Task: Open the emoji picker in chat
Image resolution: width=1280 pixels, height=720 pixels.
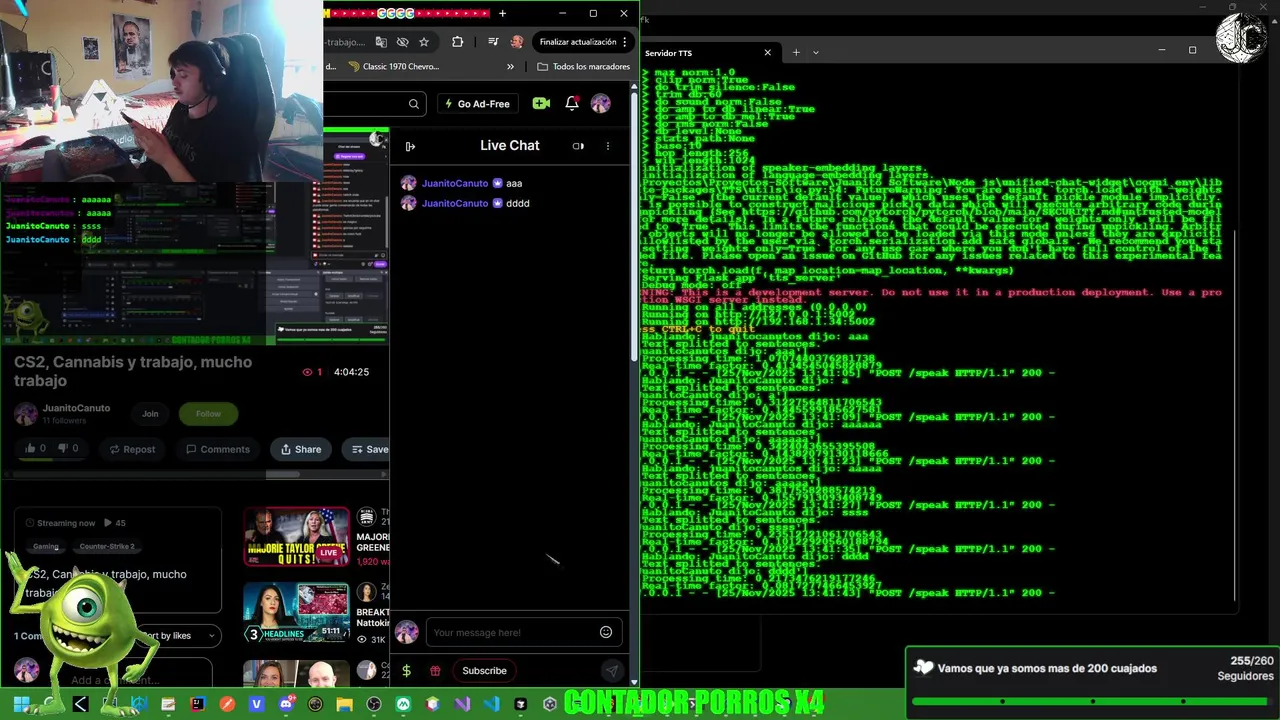Action: click(606, 632)
